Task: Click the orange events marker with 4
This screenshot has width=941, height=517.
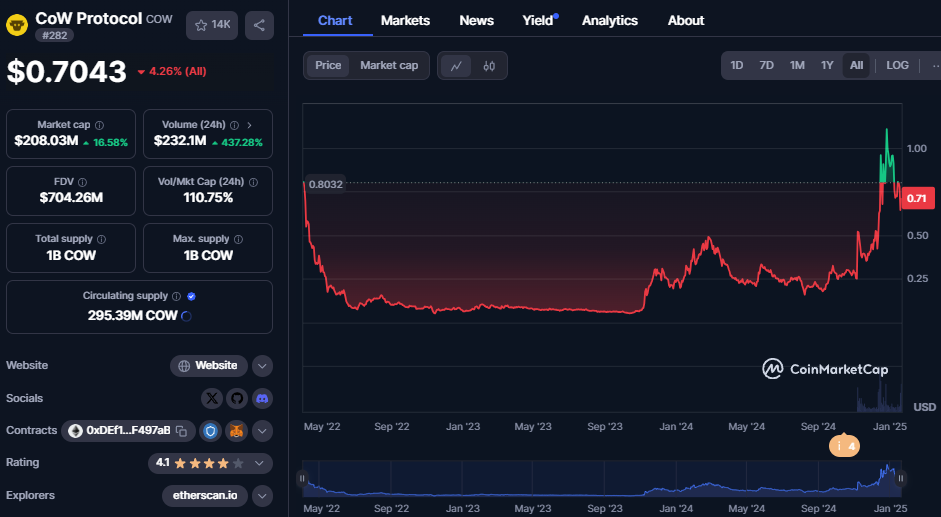Action: pos(844,446)
